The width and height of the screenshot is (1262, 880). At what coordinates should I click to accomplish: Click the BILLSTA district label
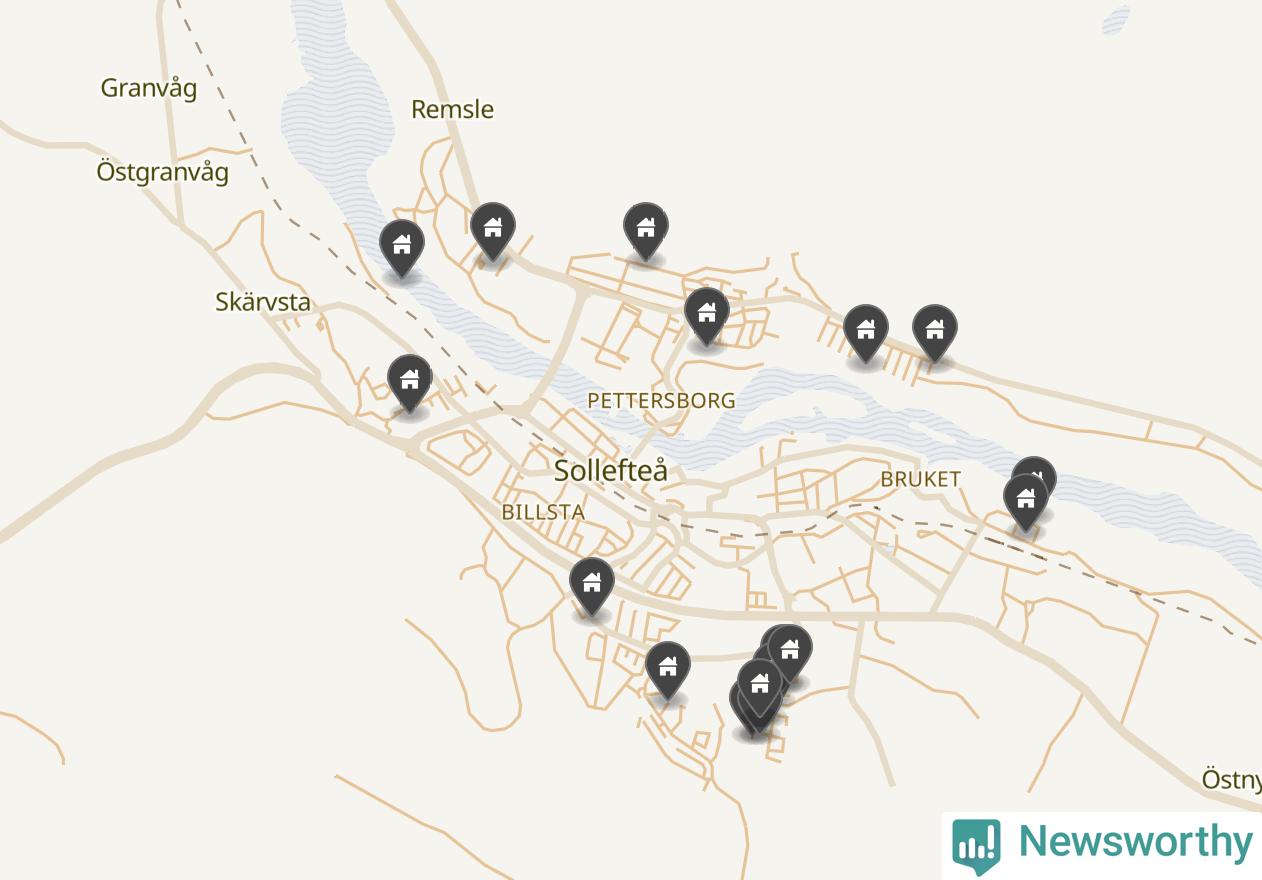point(543,512)
